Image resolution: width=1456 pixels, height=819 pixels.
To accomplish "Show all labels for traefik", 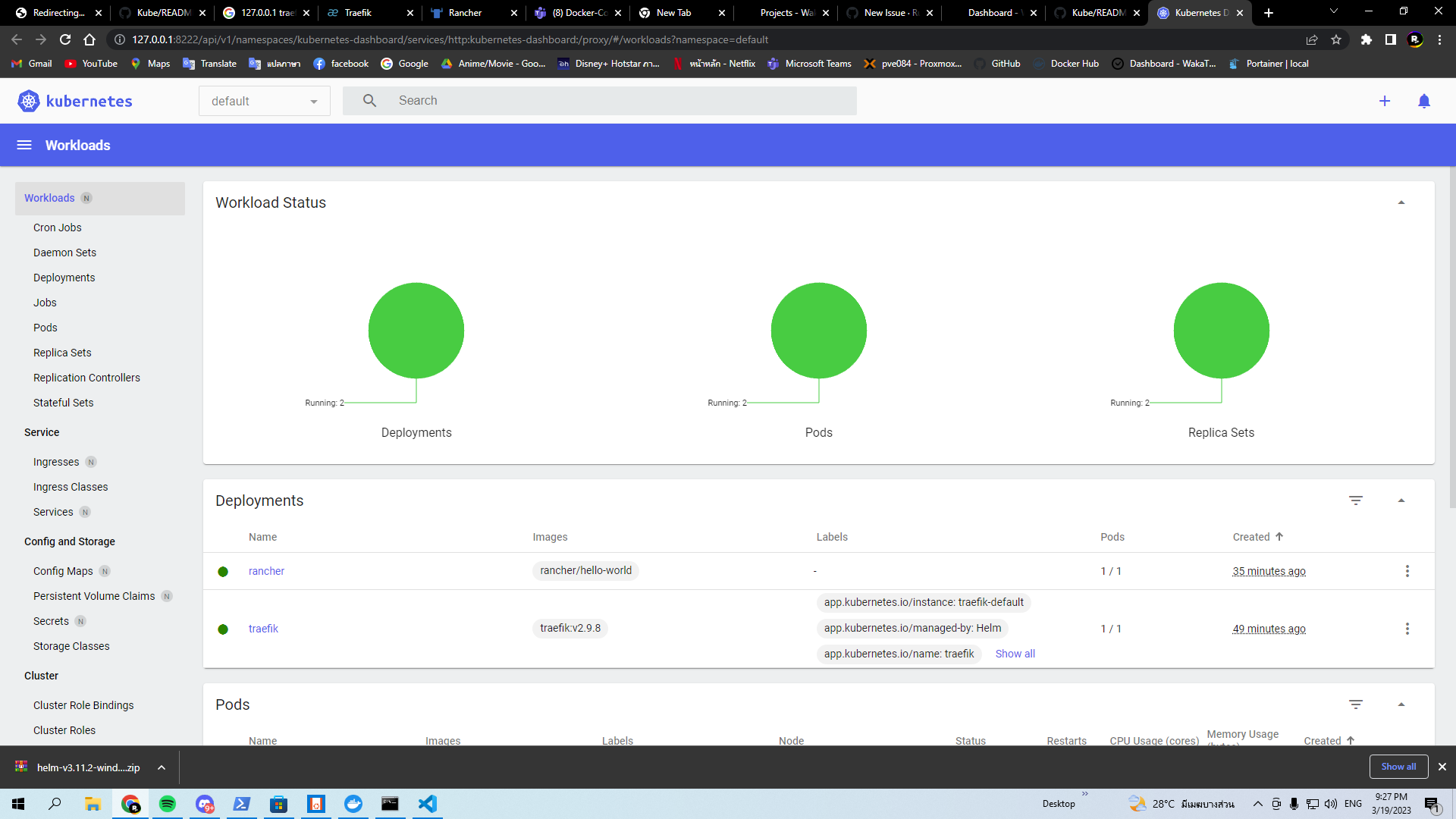I will 1015,654.
